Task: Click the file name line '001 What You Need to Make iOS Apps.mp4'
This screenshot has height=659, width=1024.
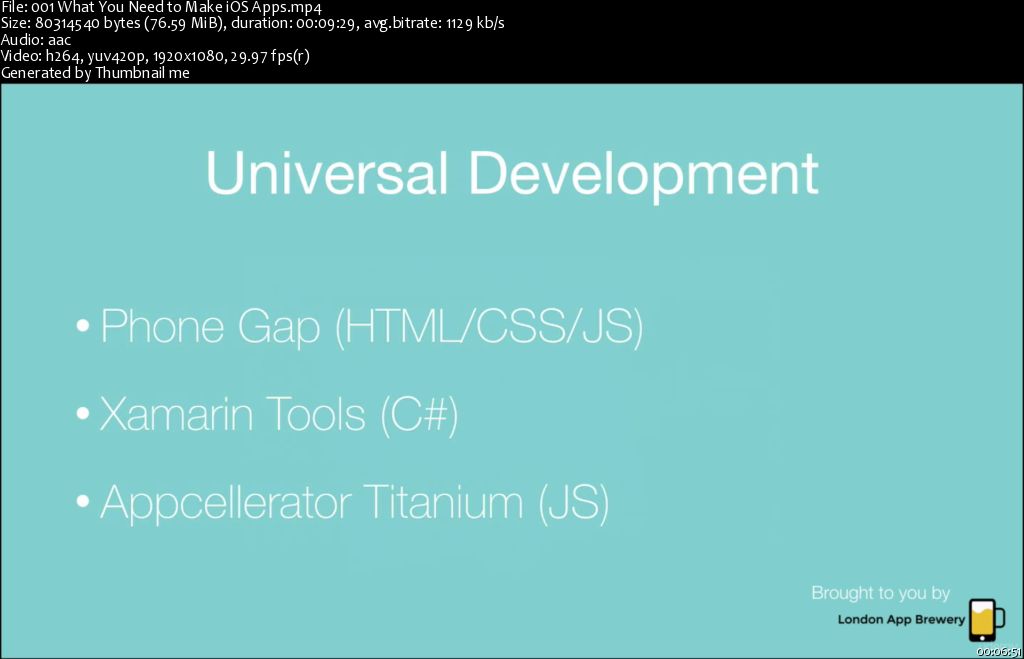Action: pyautogui.click(x=161, y=8)
